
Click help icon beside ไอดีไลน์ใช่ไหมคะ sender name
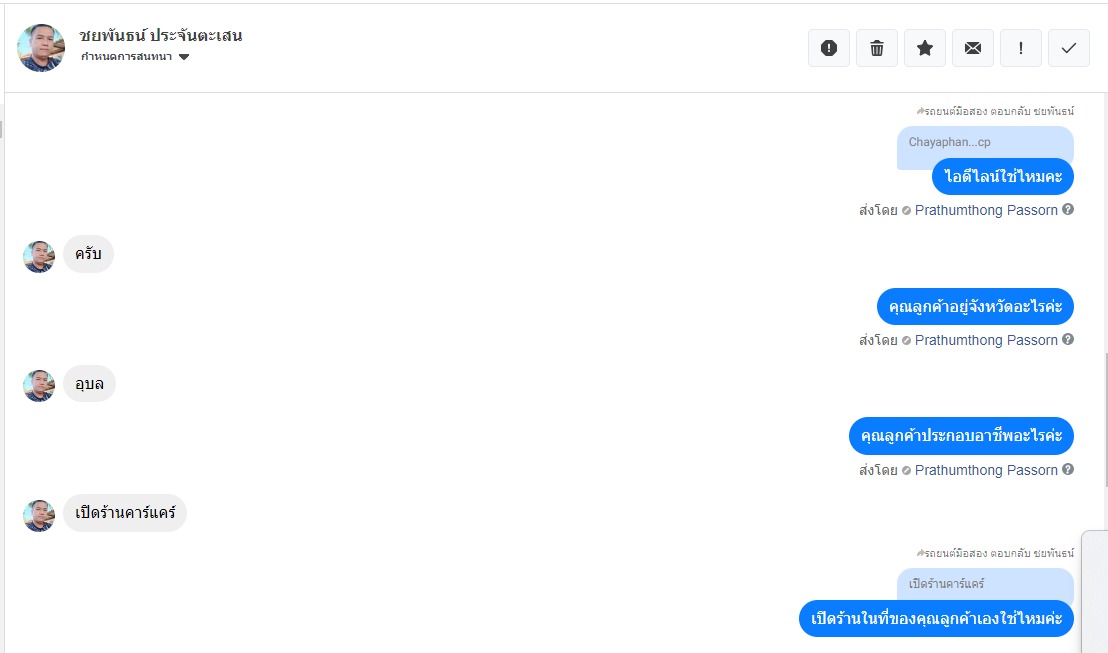1068,210
